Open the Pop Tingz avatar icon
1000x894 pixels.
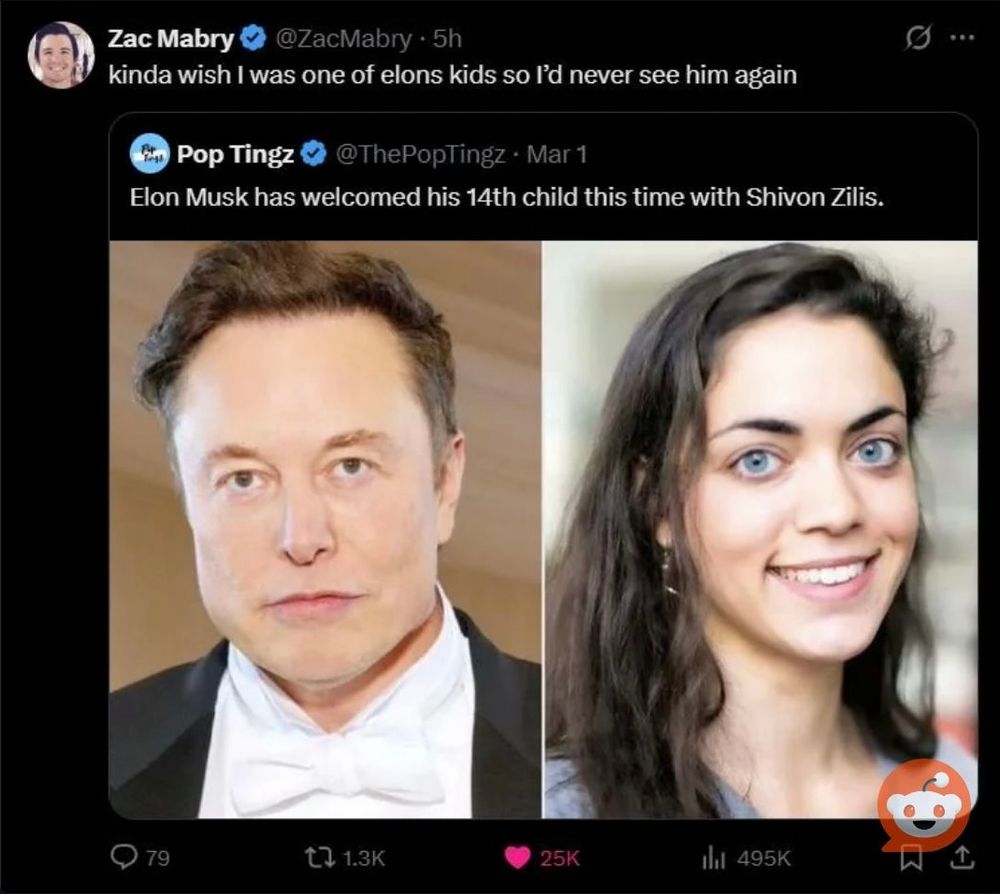click(x=149, y=154)
